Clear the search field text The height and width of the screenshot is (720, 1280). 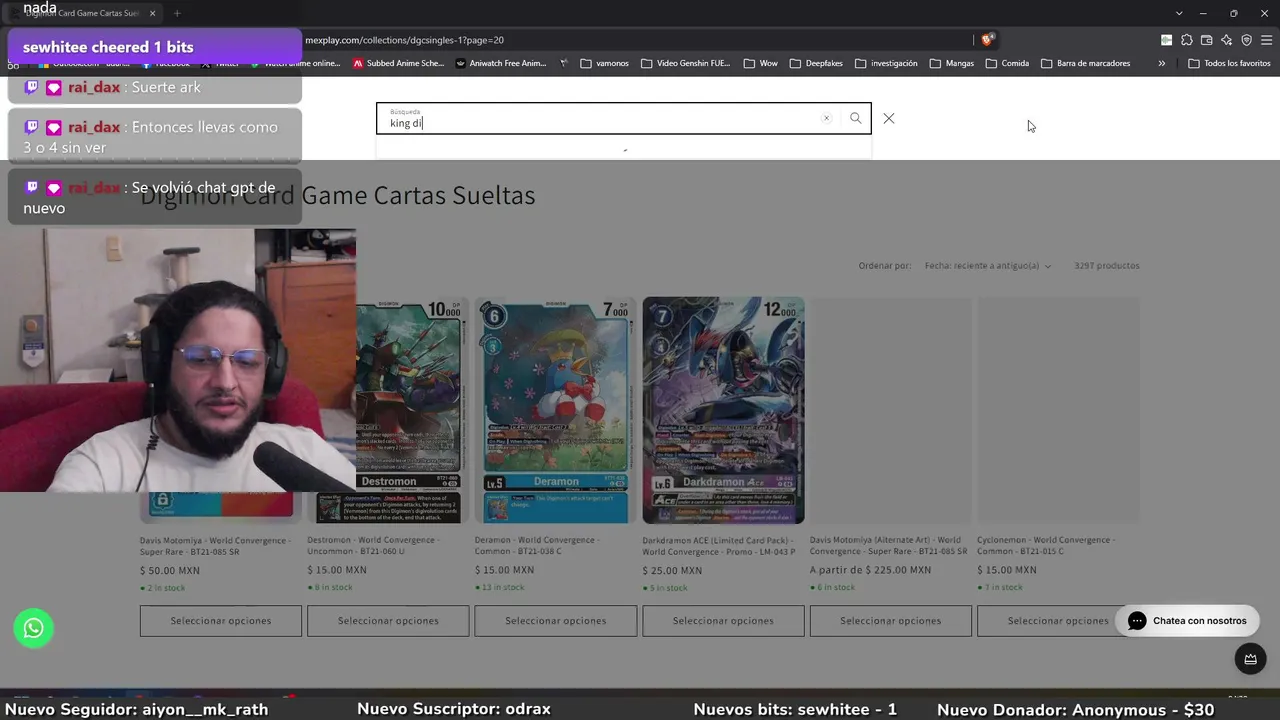pos(826,118)
